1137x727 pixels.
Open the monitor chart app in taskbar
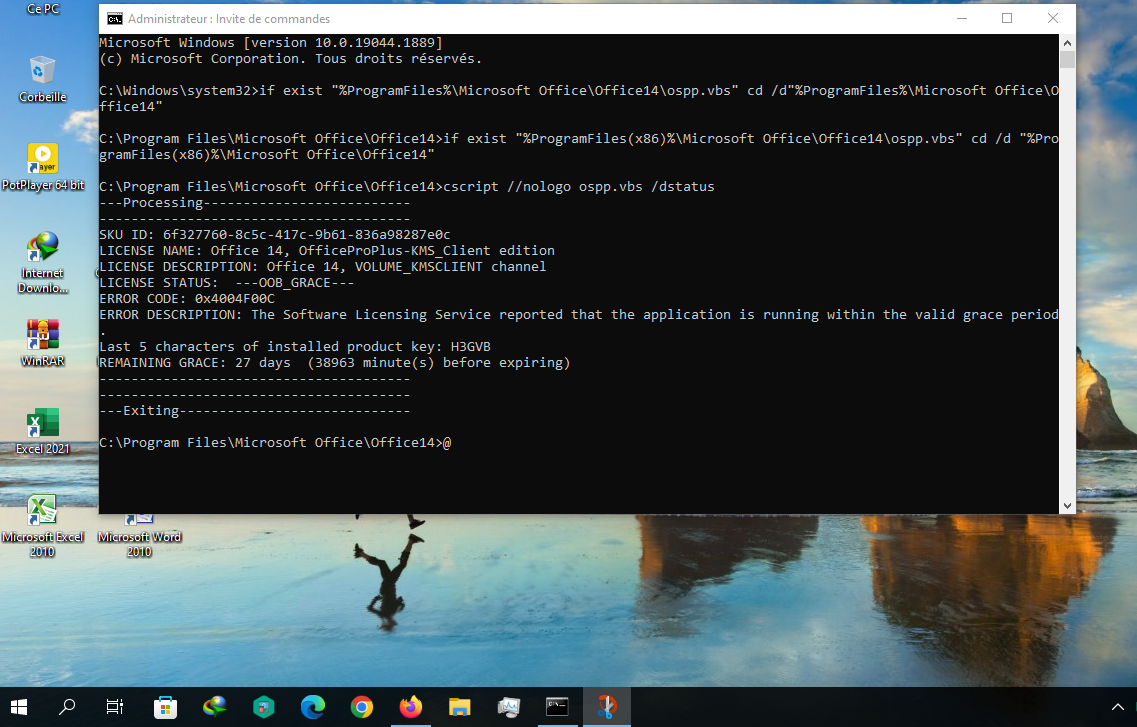pyautogui.click(x=508, y=707)
